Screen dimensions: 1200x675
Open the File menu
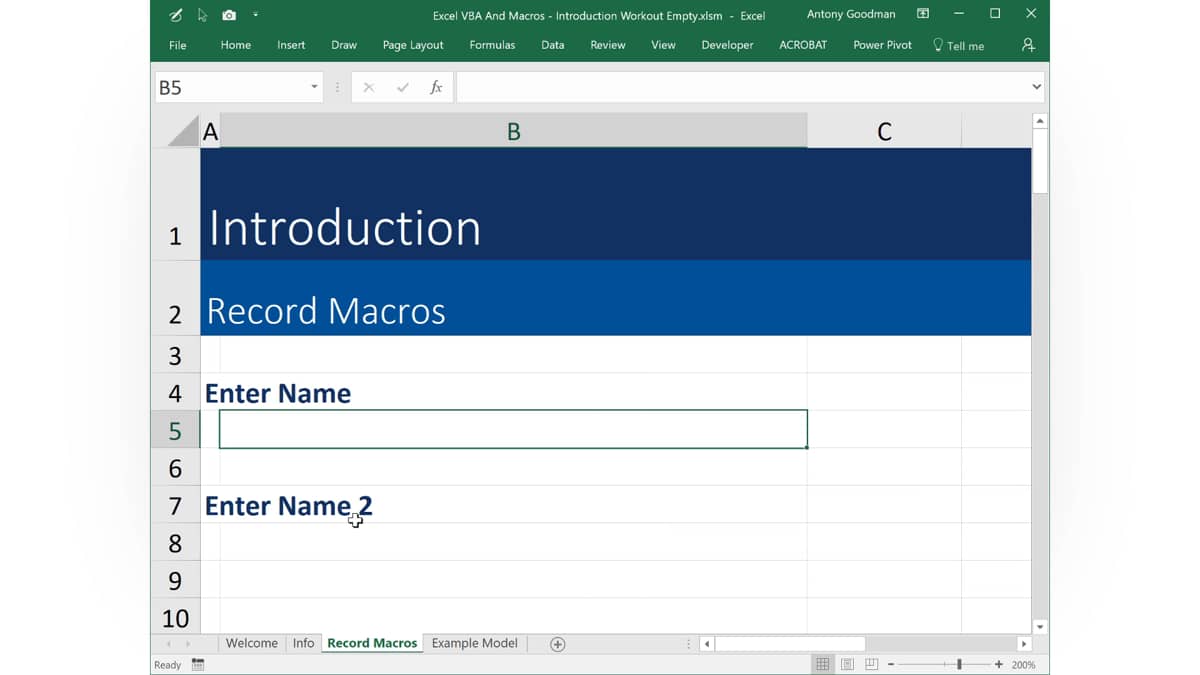[x=178, y=45]
